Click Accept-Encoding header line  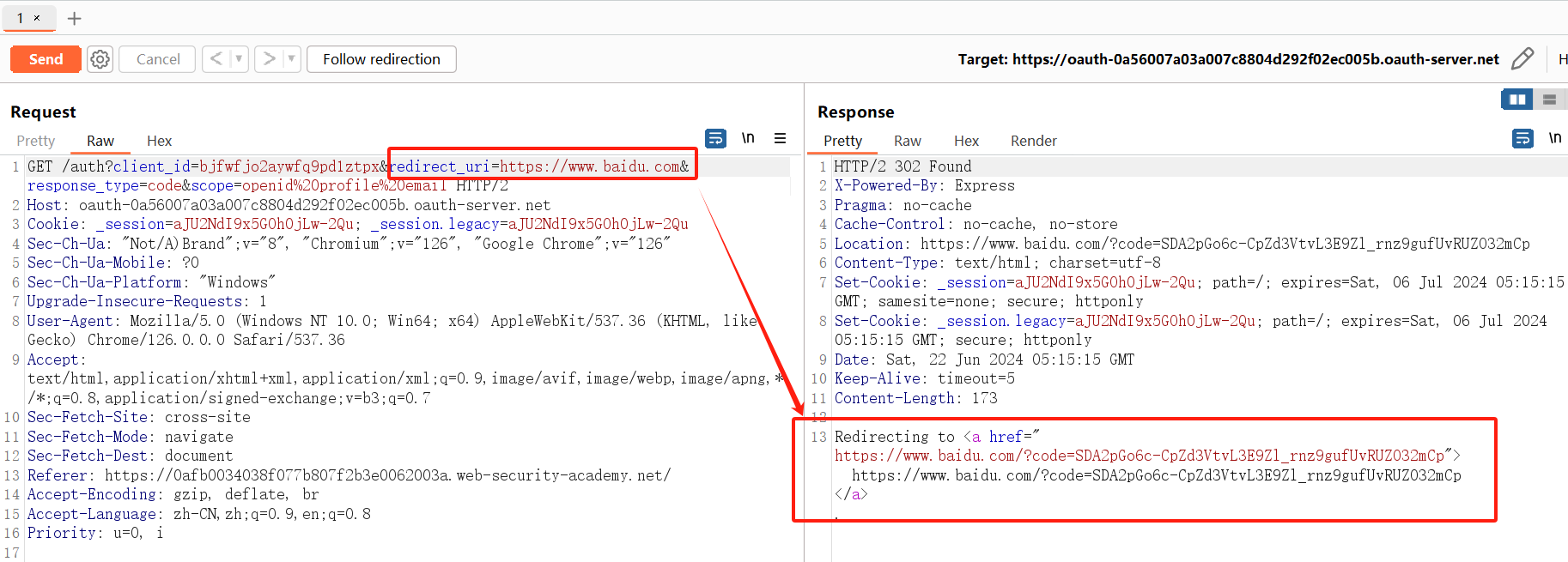coord(173,494)
